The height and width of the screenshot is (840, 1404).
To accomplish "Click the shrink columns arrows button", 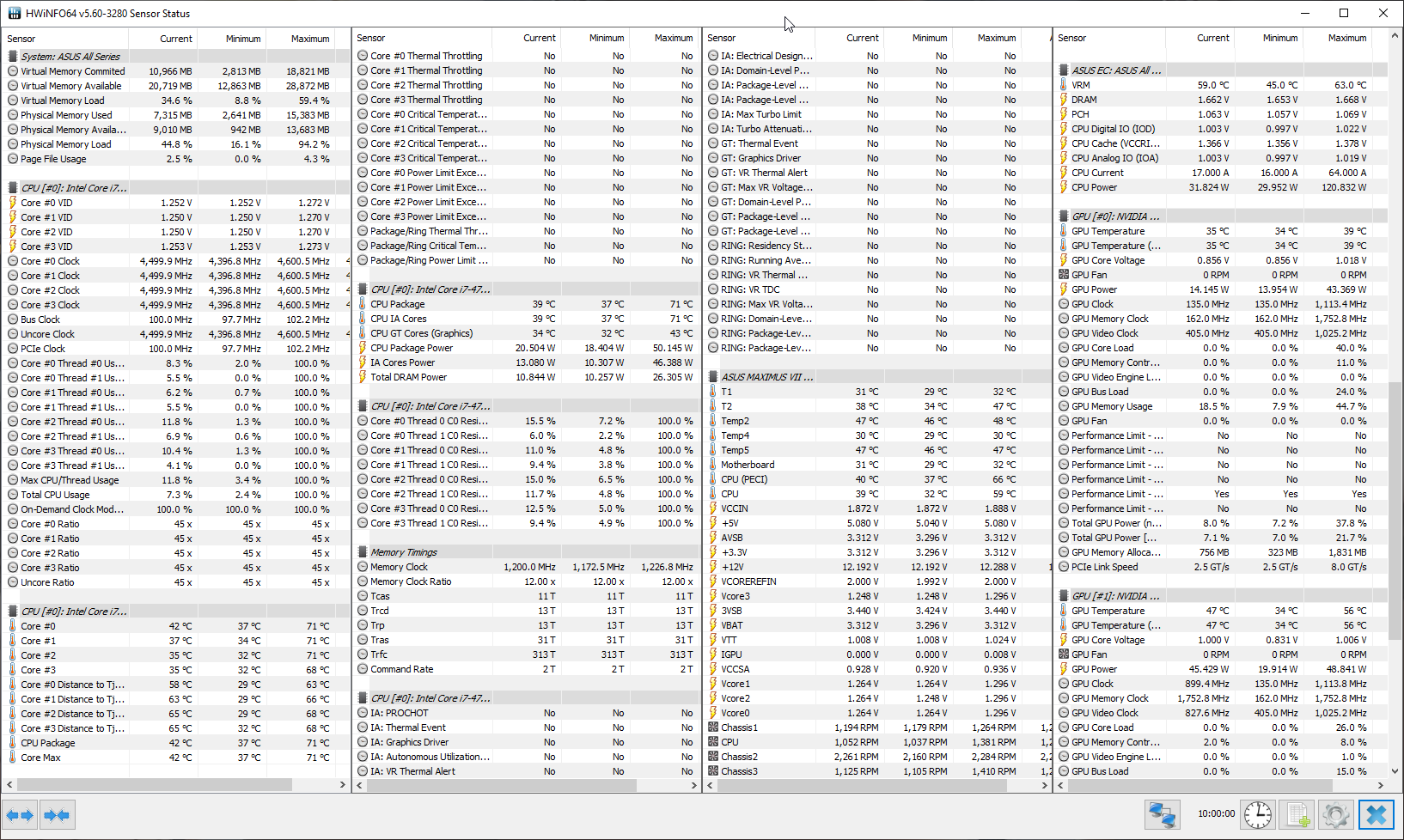I will pyautogui.click(x=57, y=814).
